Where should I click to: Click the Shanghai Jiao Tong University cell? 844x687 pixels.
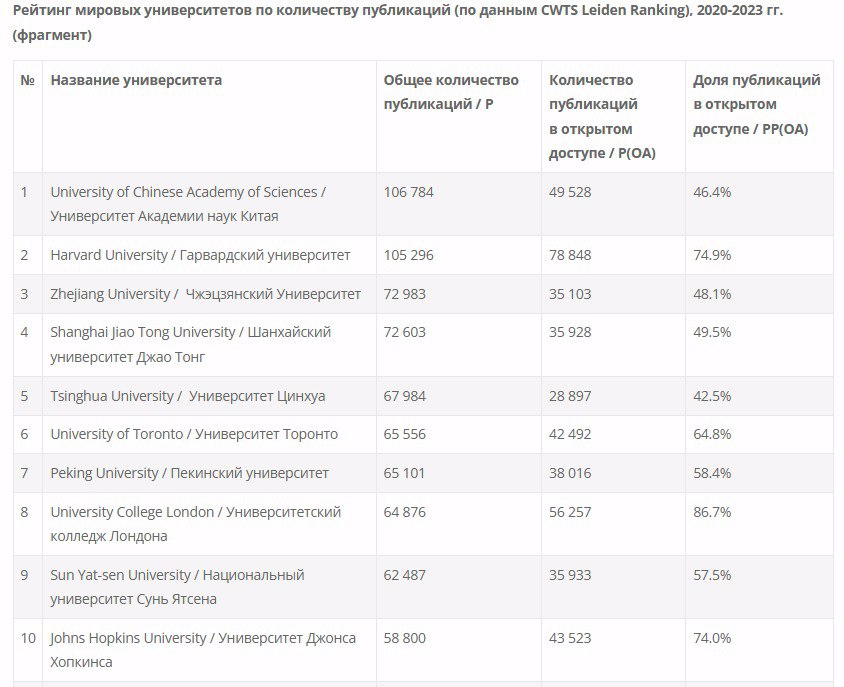point(190,344)
